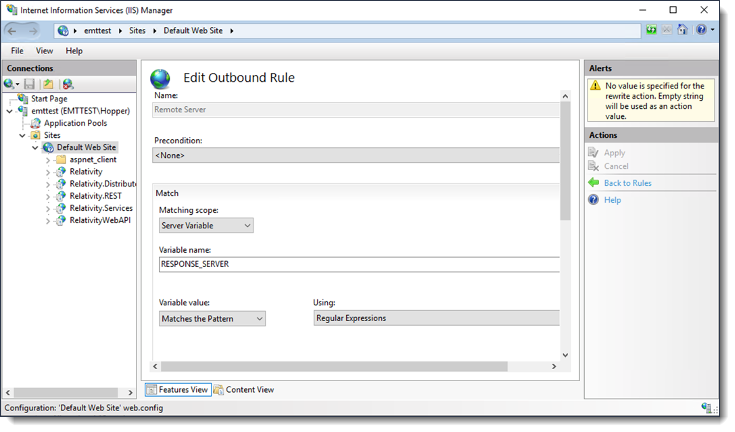Click the Apply action icon
Screen dimensions: 735x432
tap(593, 153)
